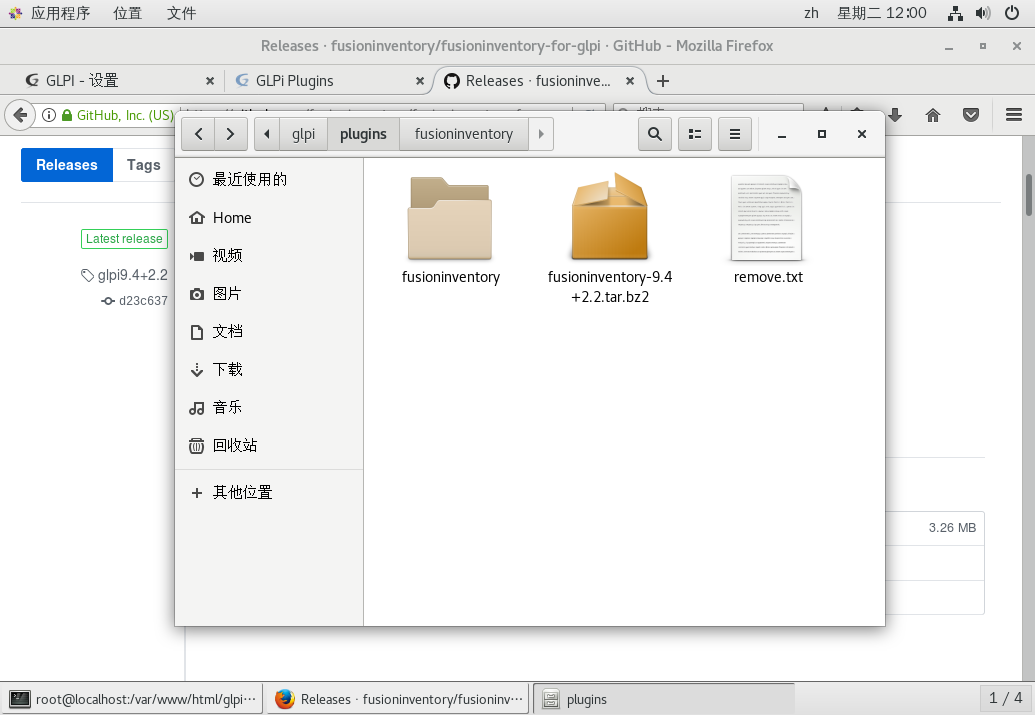Switch to GLPi Plugins Firefox tab
The height and width of the screenshot is (715, 1035).
point(327,81)
